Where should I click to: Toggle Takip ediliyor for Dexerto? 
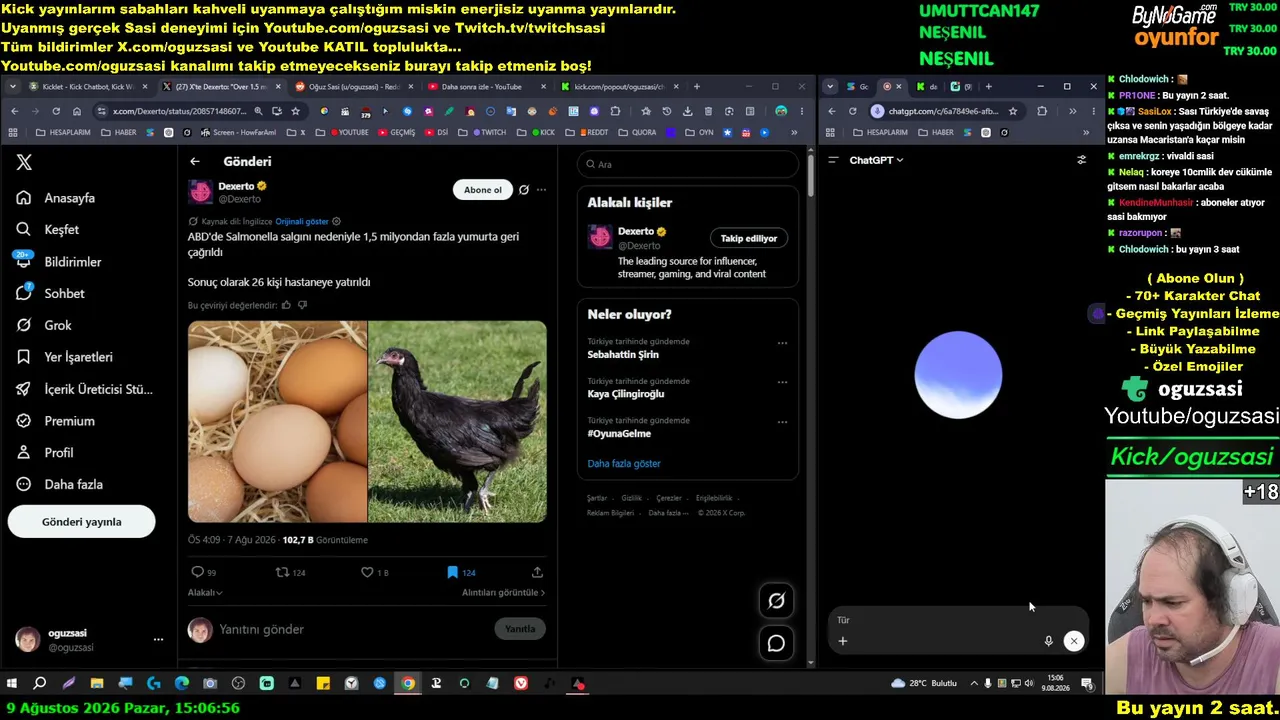(x=749, y=238)
